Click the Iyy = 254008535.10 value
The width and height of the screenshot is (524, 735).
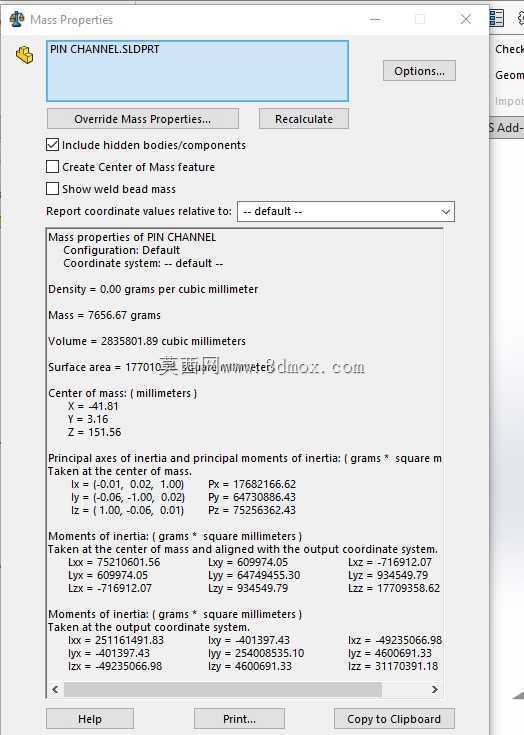tap(256, 653)
